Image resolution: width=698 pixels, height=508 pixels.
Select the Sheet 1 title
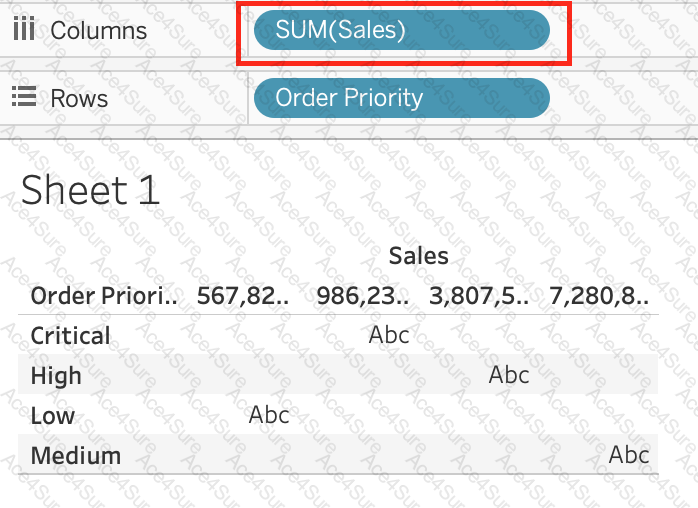90,190
